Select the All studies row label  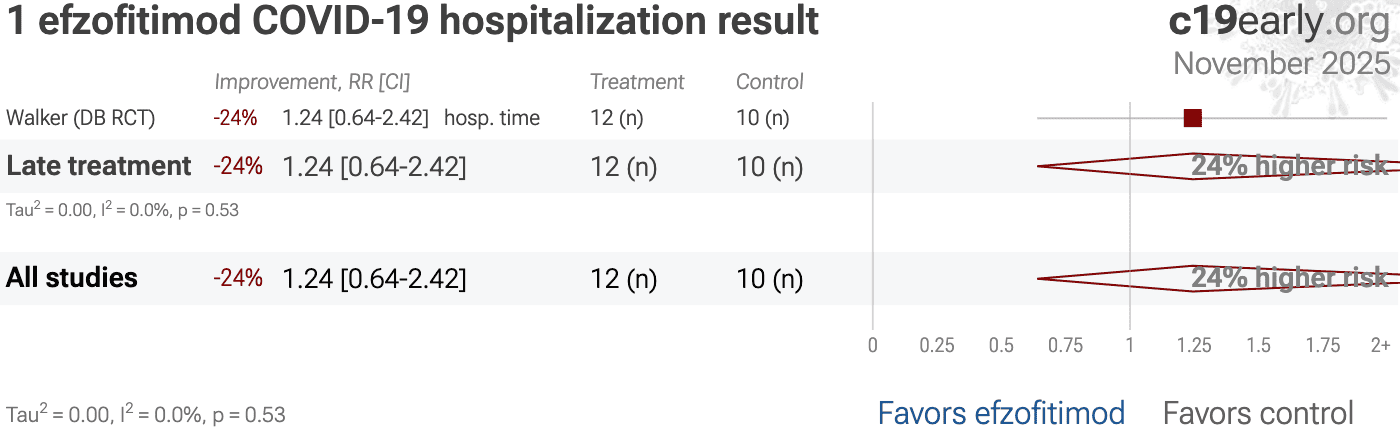tap(72, 278)
